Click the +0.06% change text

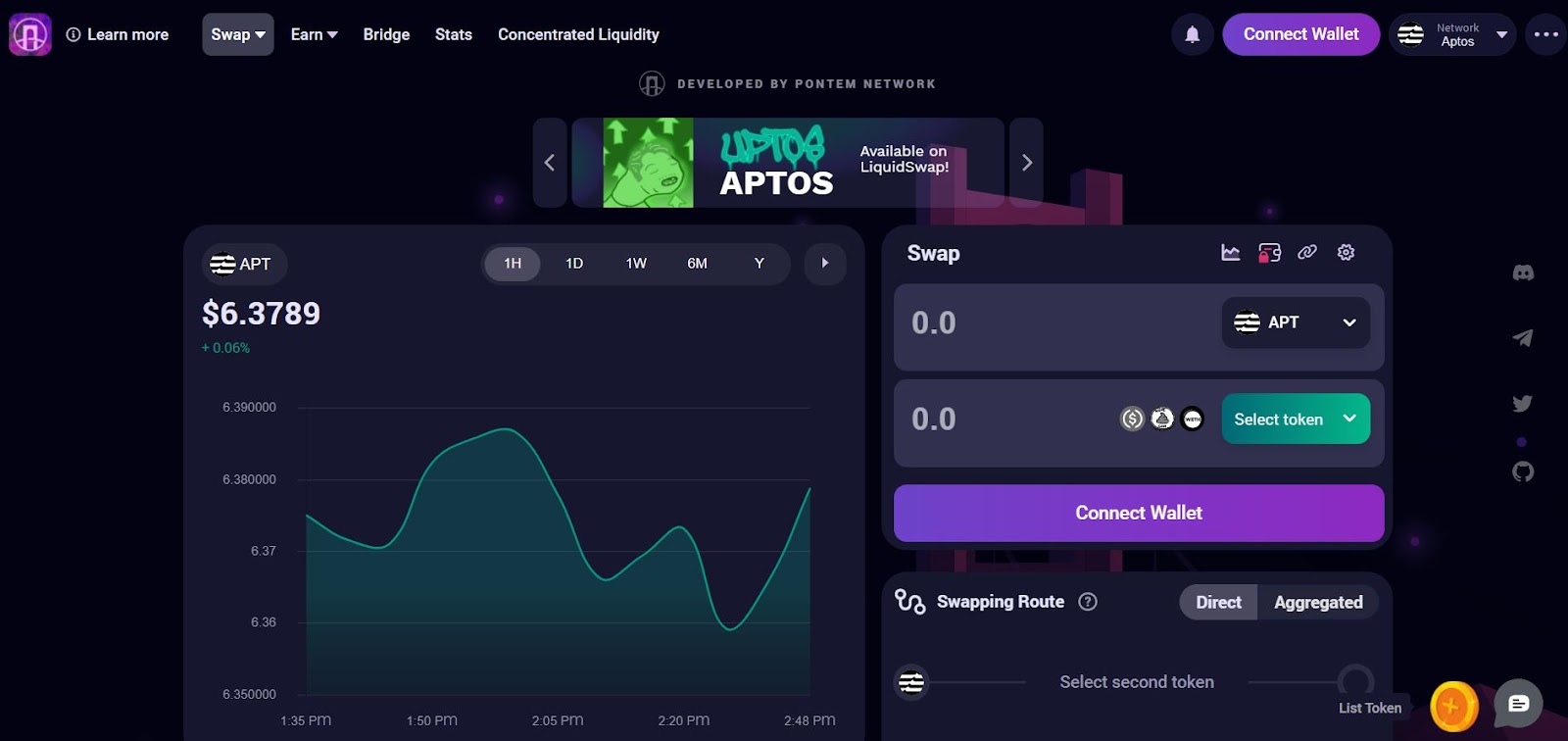click(x=225, y=348)
